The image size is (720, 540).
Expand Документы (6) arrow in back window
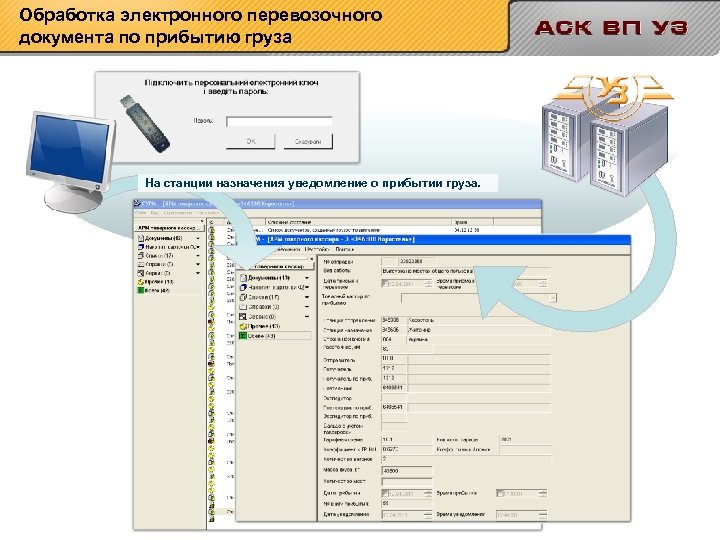coord(198,239)
